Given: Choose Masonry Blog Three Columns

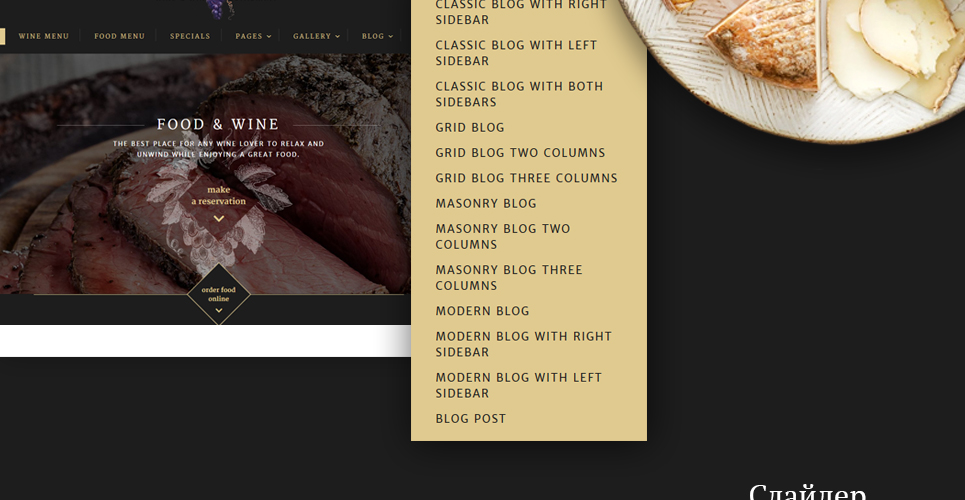Looking at the screenshot, I should [509, 278].
